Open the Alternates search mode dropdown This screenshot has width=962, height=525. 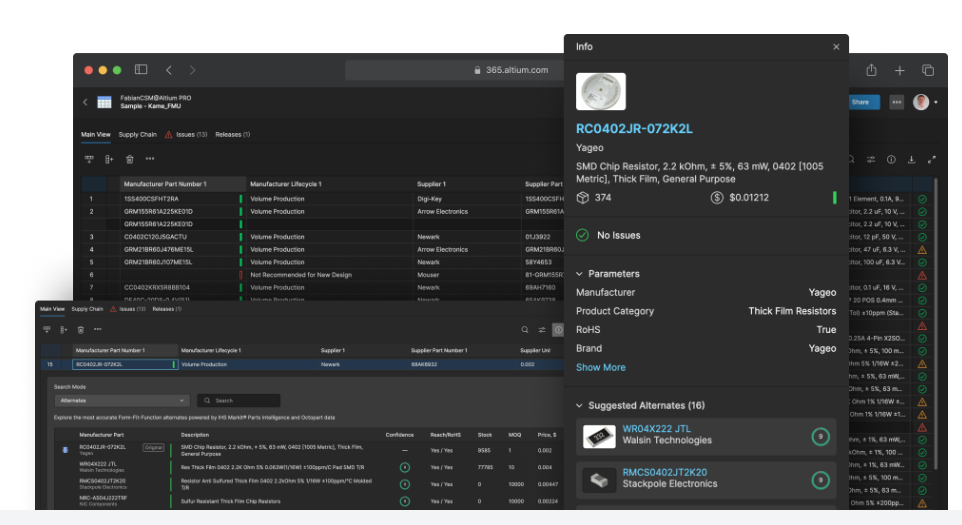click(x=120, y=400)
